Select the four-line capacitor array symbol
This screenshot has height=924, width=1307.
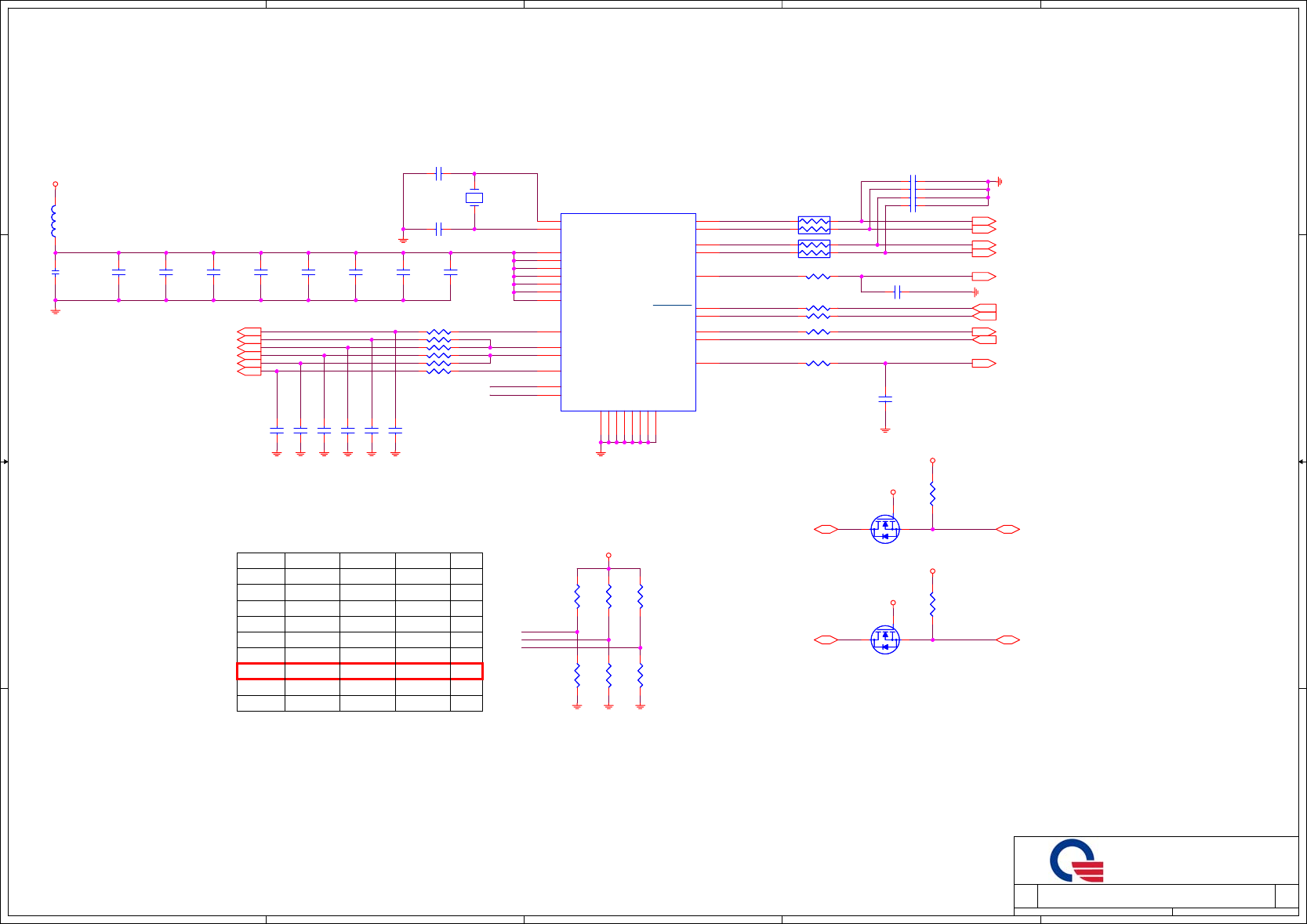[913, 194]
